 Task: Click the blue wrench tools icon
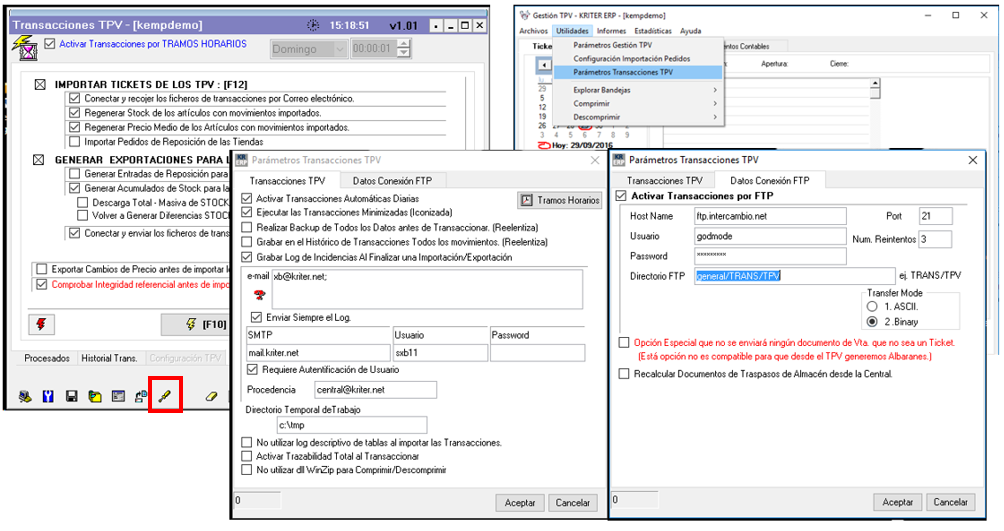tap(48, 396)
